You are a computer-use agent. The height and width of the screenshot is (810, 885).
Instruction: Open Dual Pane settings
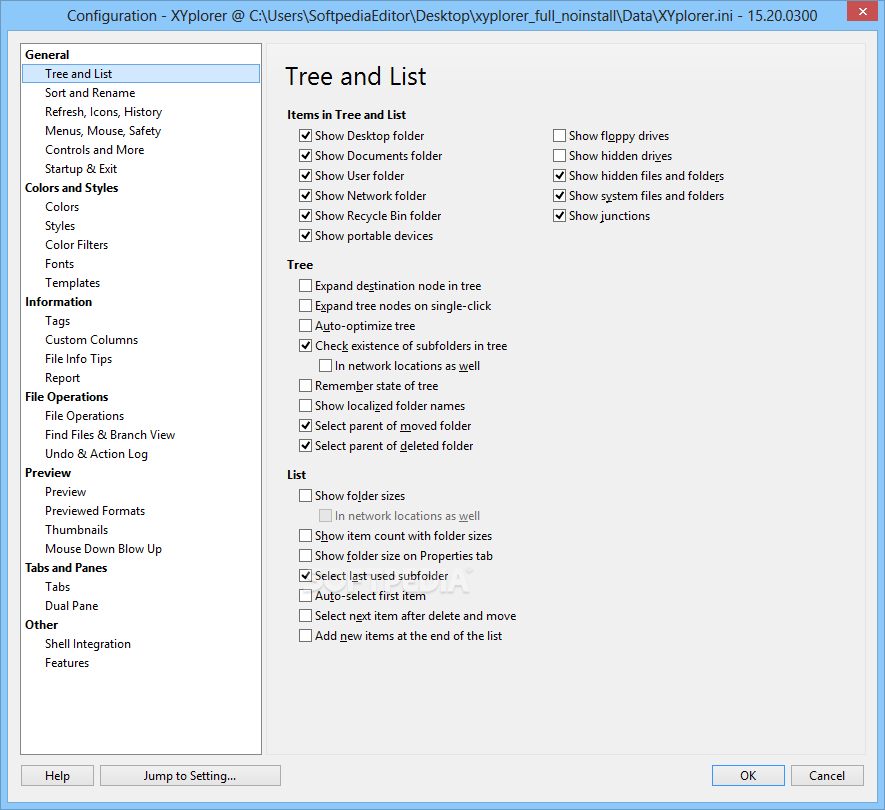[72, 606]
